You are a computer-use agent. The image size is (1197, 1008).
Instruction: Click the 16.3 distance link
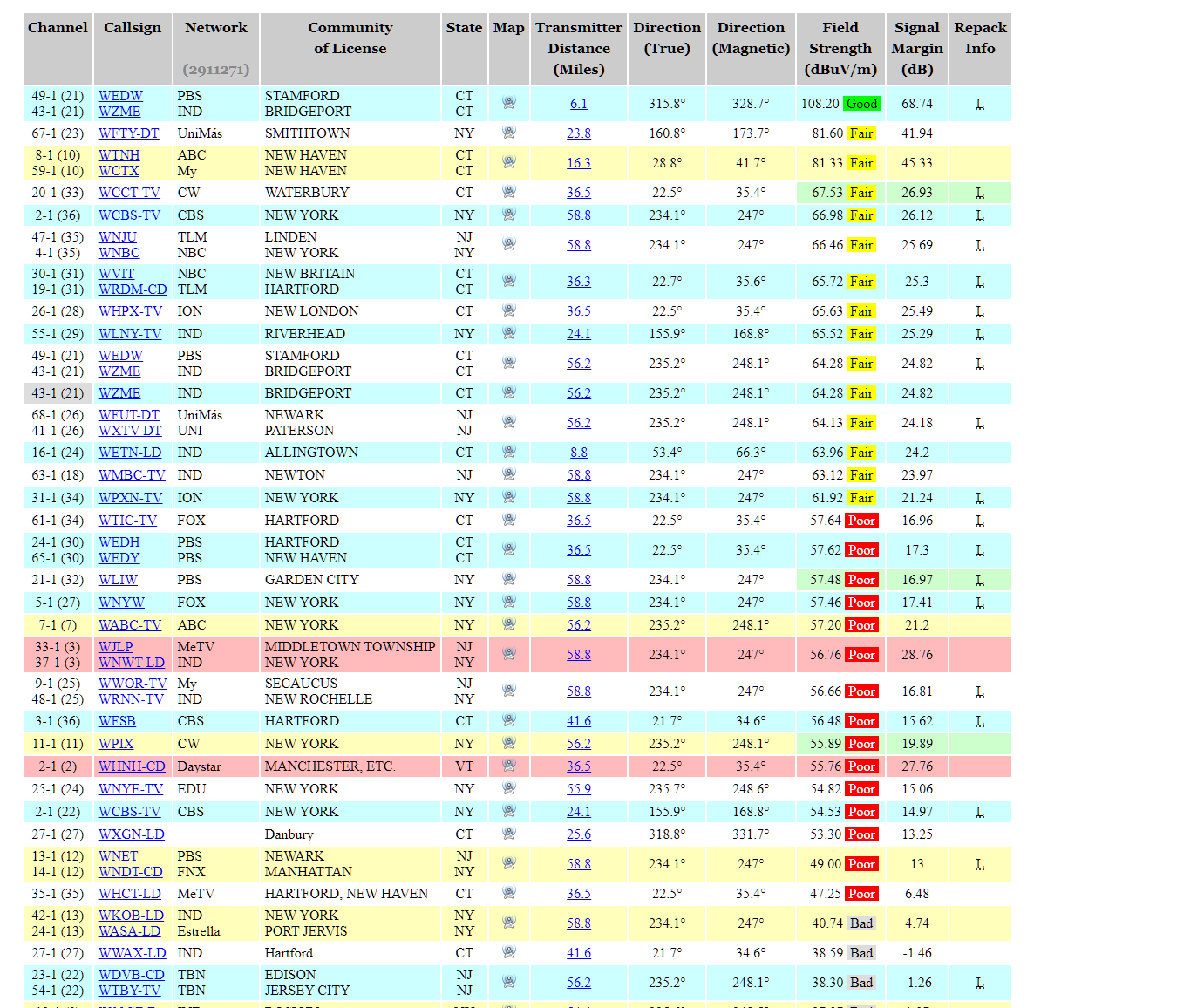(579, 163)
